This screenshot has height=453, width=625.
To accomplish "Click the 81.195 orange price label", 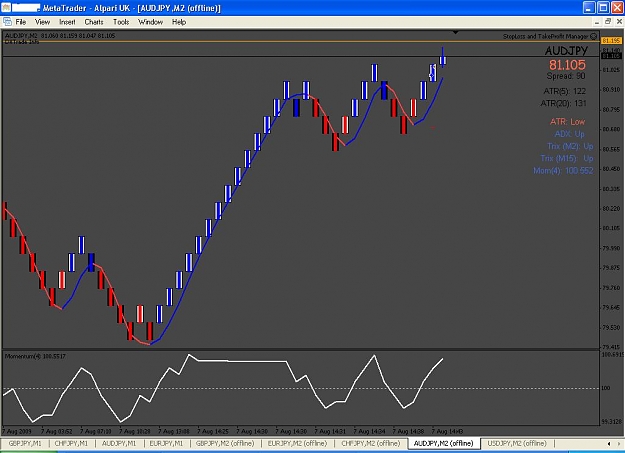I will [611, 41].
